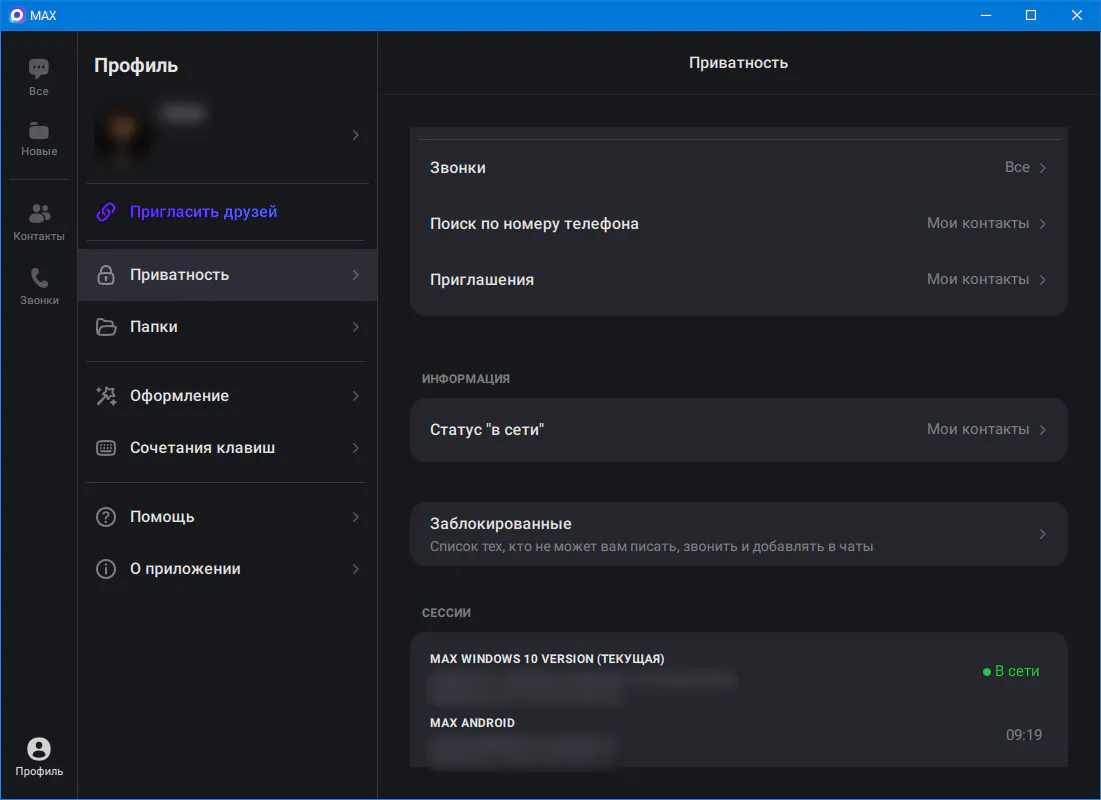Open Приватность via its chevron
The image size is (1101, 800).
[x=355, y=275]
